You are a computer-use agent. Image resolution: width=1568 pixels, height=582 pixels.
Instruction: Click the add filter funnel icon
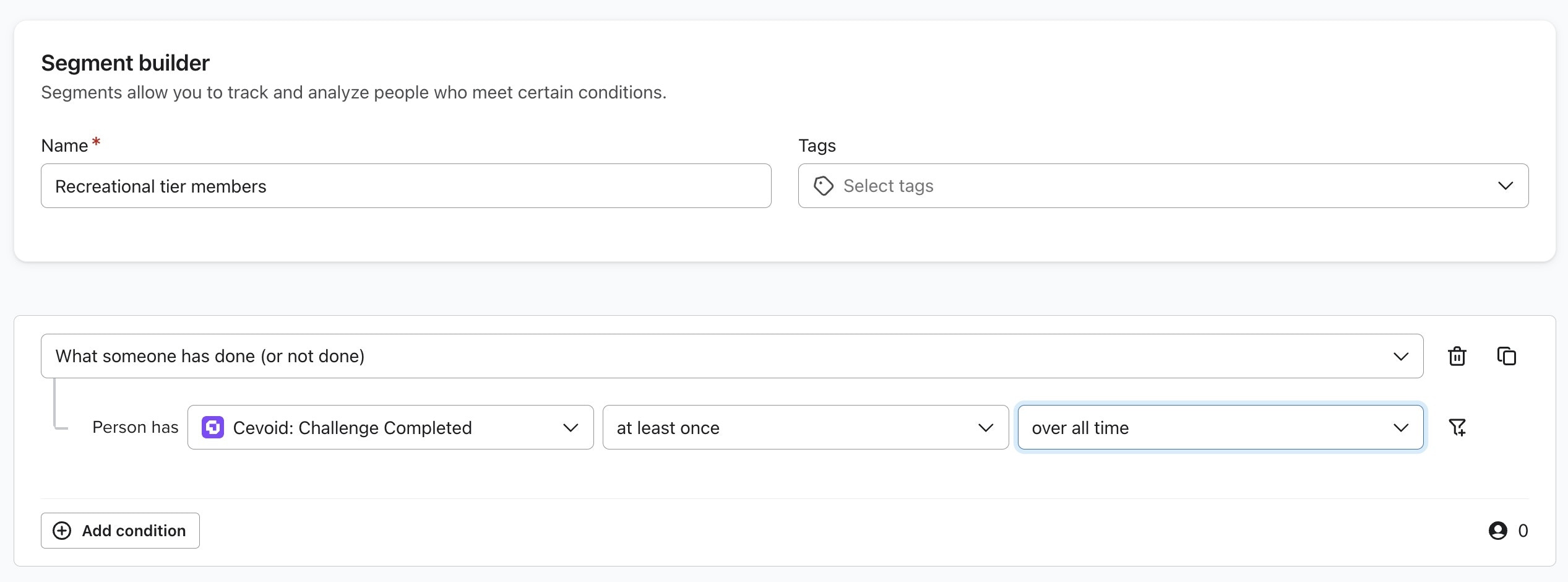coord(1457,427)
